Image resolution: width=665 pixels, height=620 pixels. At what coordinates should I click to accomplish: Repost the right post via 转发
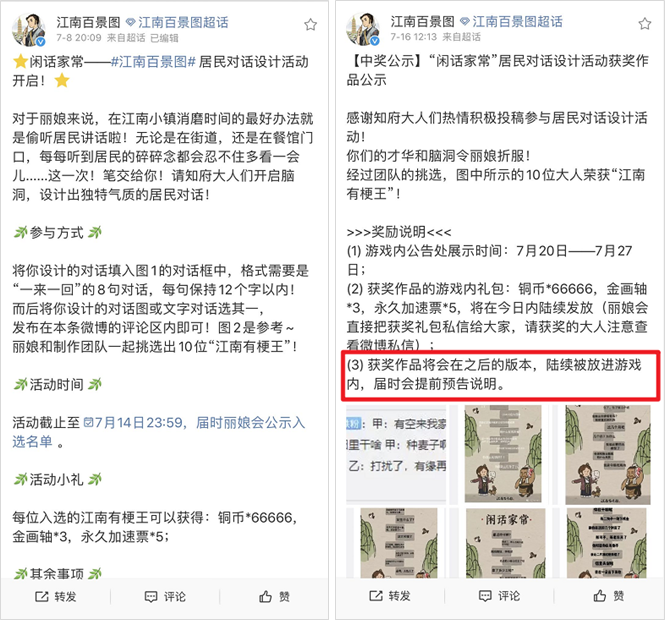tap(390, 596)
